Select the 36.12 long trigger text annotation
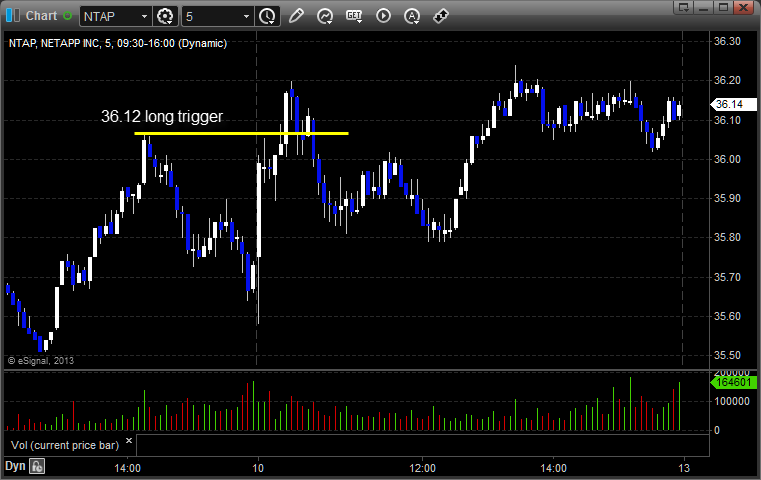This screenshot has height=480, width=761. click(162, 116)
